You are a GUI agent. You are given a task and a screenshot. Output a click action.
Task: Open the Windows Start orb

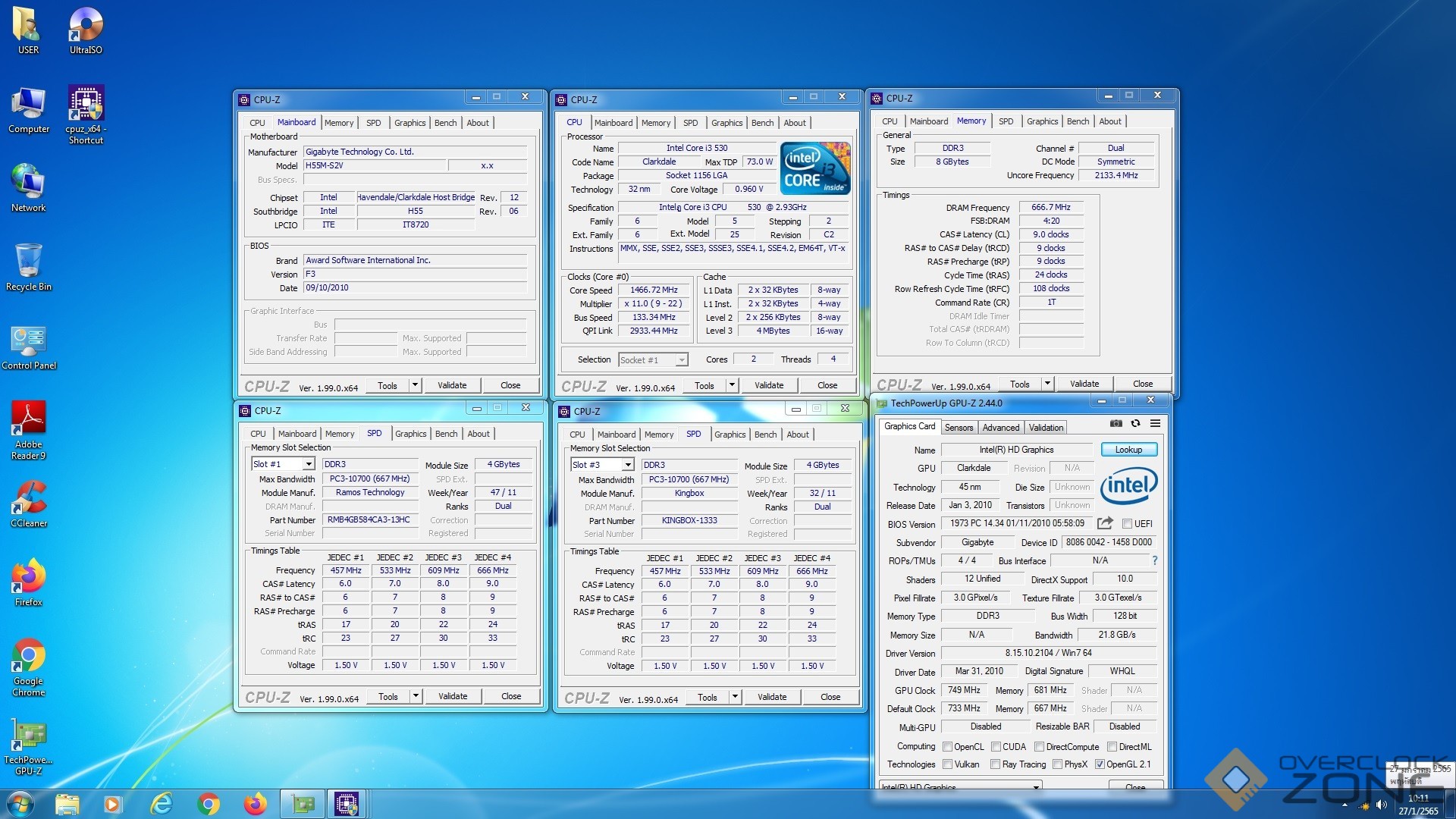pyautogui.click(x=20, y=804)
